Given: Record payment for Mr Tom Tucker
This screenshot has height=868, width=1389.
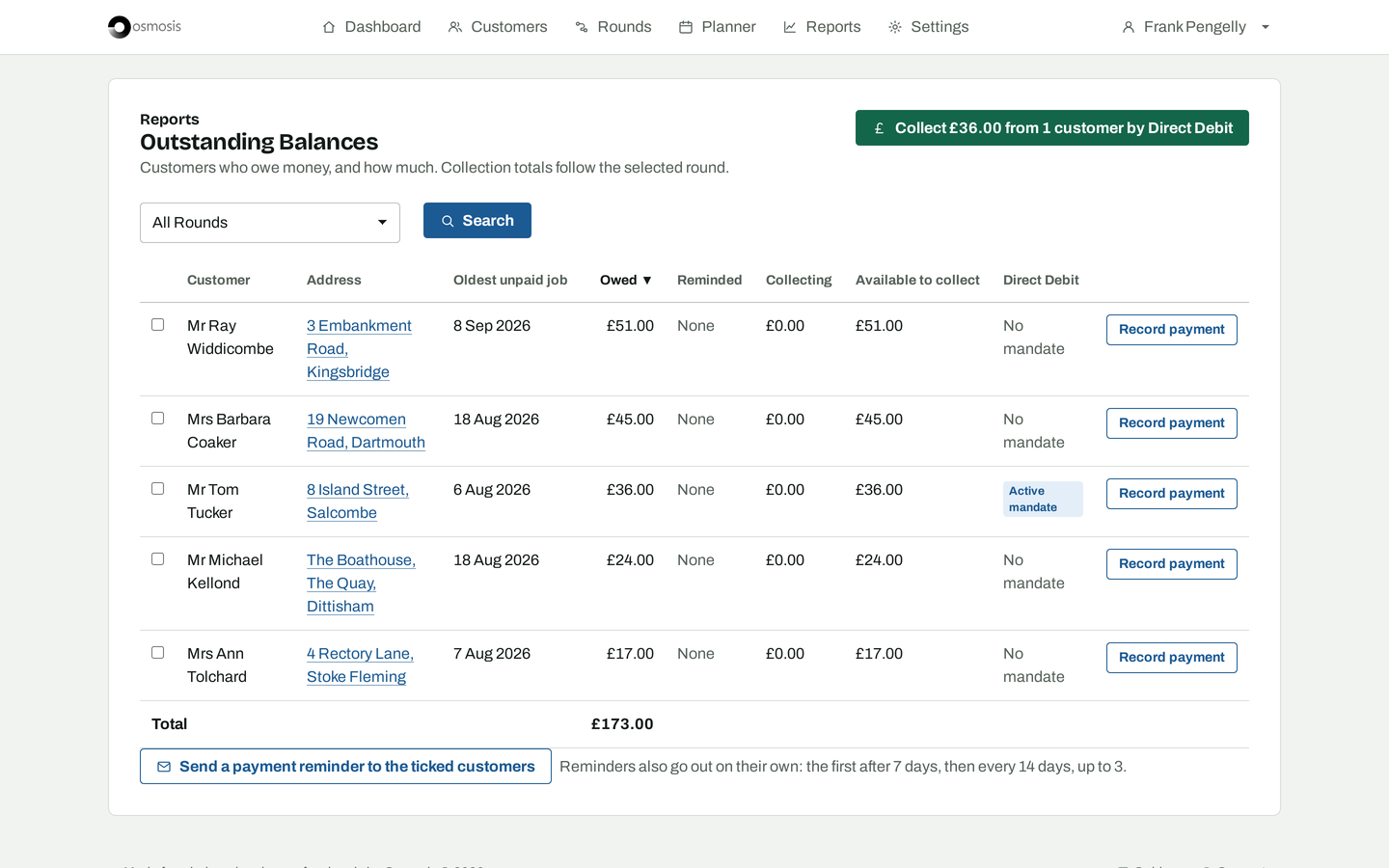Looking at the screenshot, I should click(x=1172, y=494).
